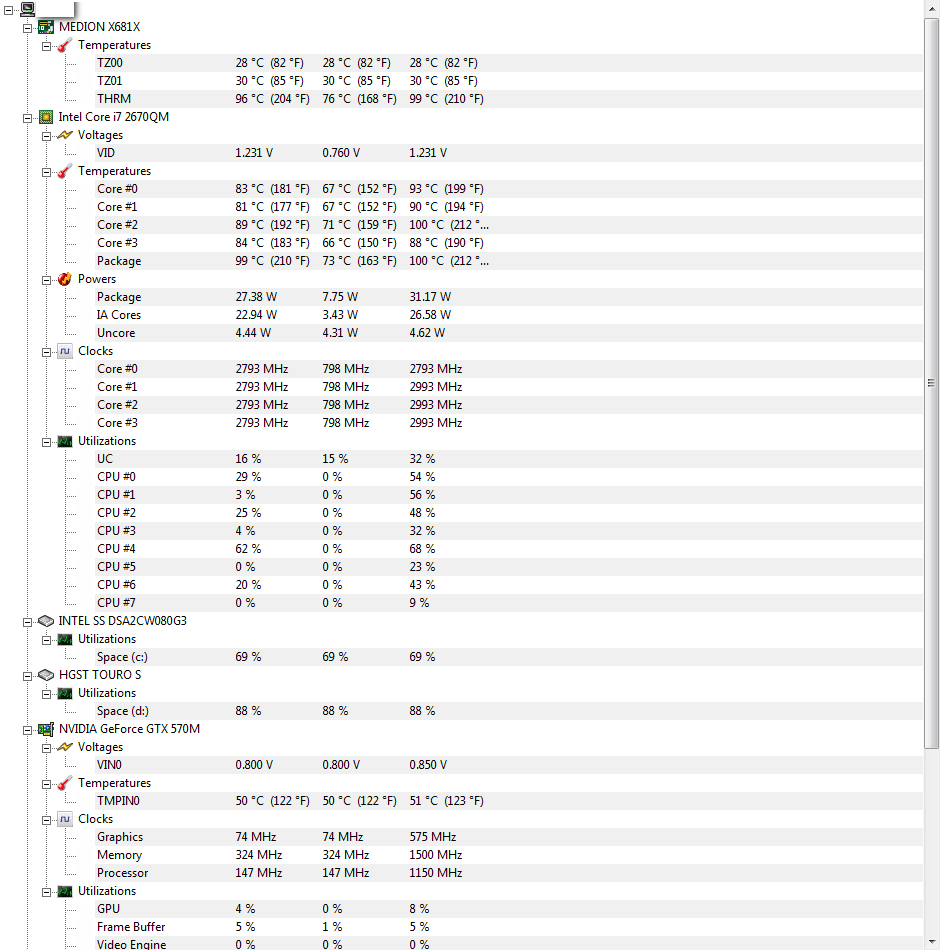Click the INTEL SS DSA2CW080G3 drive icon
This screenshot has height=950, width=940.
[x=46, y=621]
